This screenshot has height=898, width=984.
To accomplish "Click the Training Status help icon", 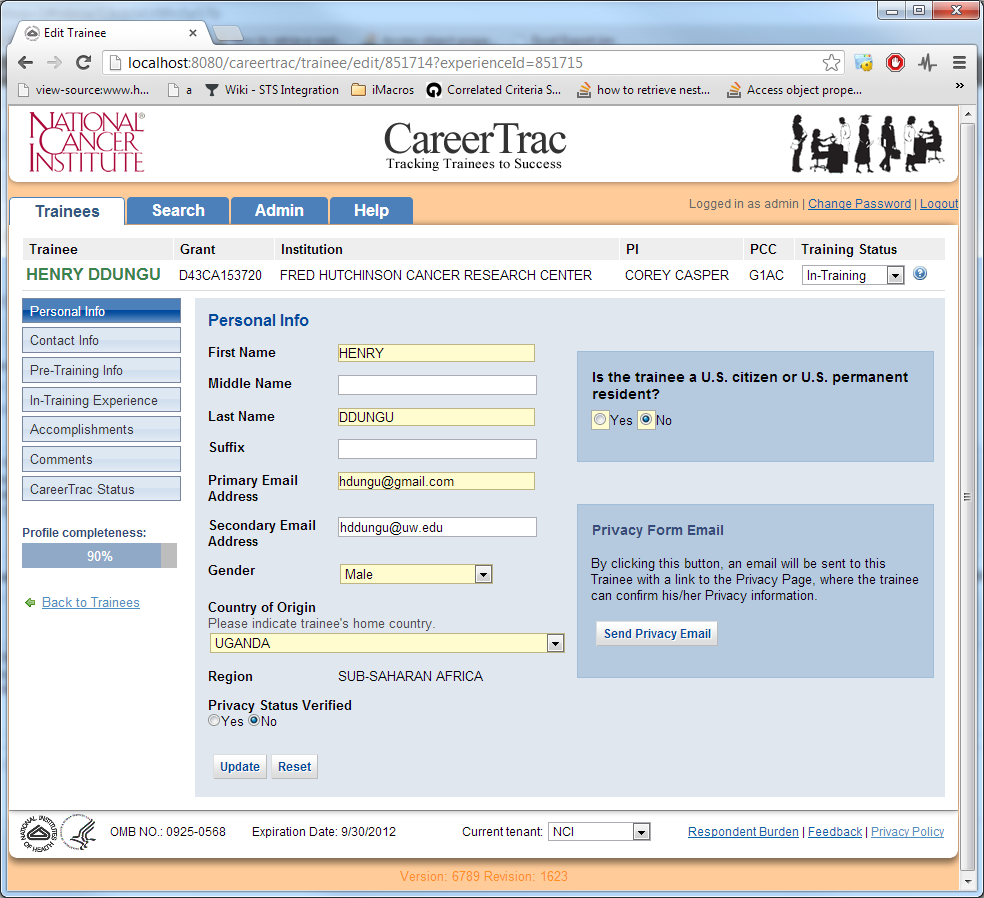I will point(920,274).
